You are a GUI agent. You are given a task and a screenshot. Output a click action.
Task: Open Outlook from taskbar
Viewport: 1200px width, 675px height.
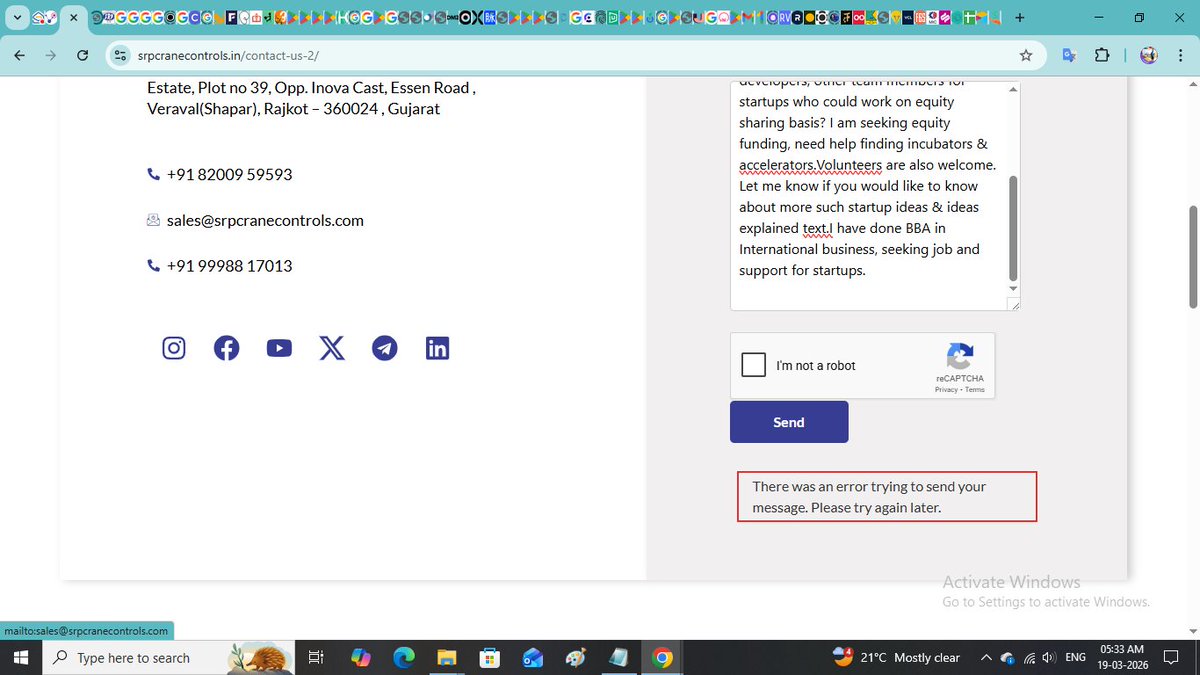[532, 657]
